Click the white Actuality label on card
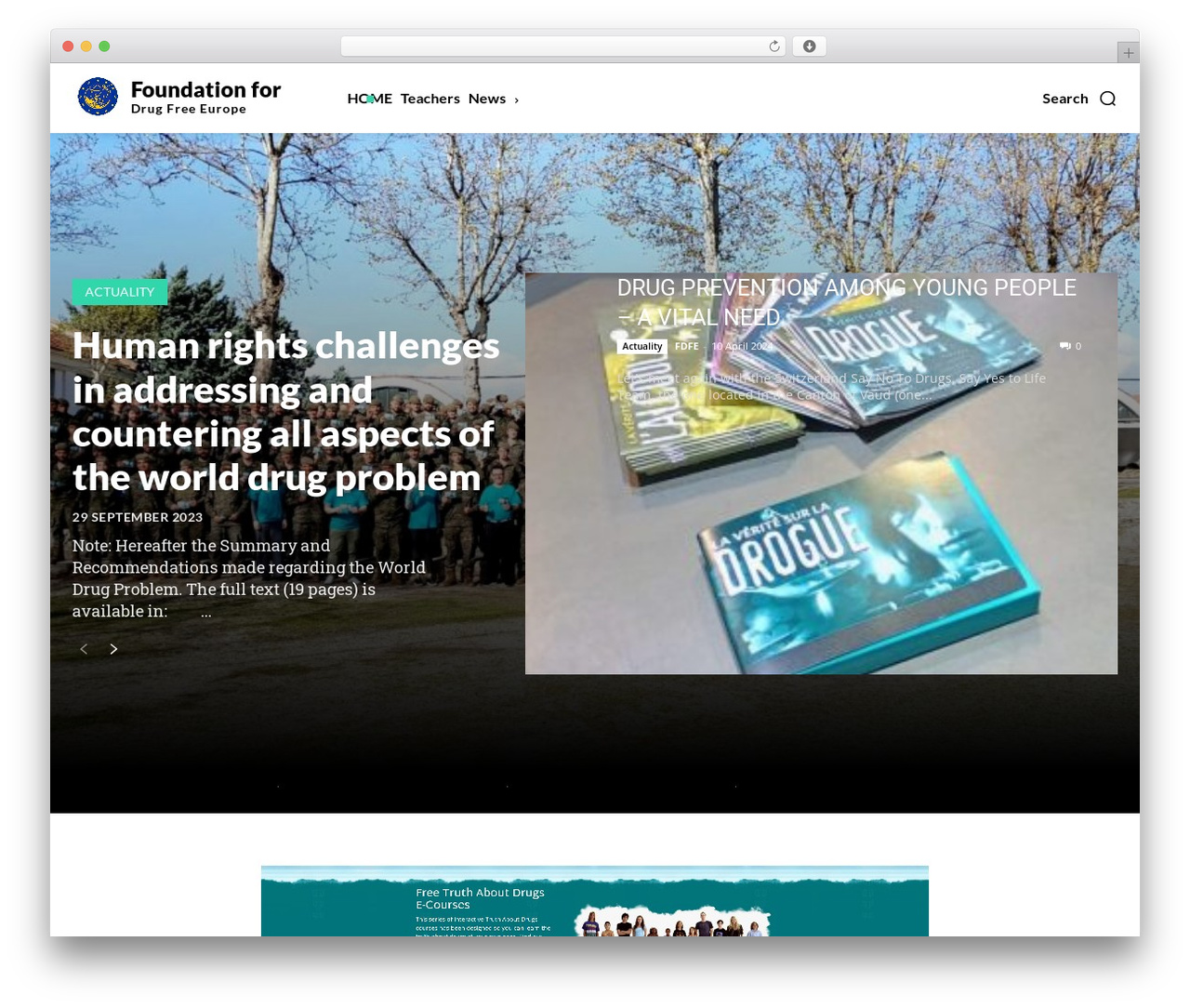This screenshot has height=1008, width=1190. [x=642, y=346]
